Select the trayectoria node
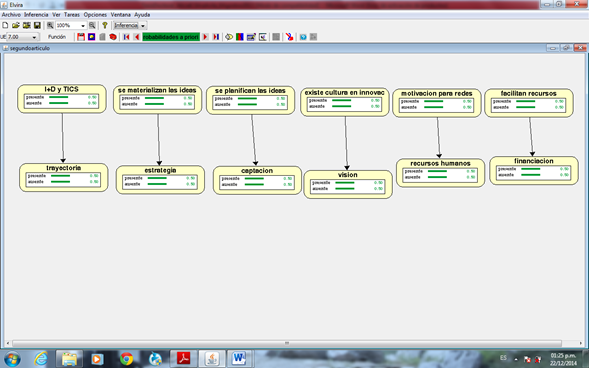Screen dimensions: 589x368 point(63,177)
